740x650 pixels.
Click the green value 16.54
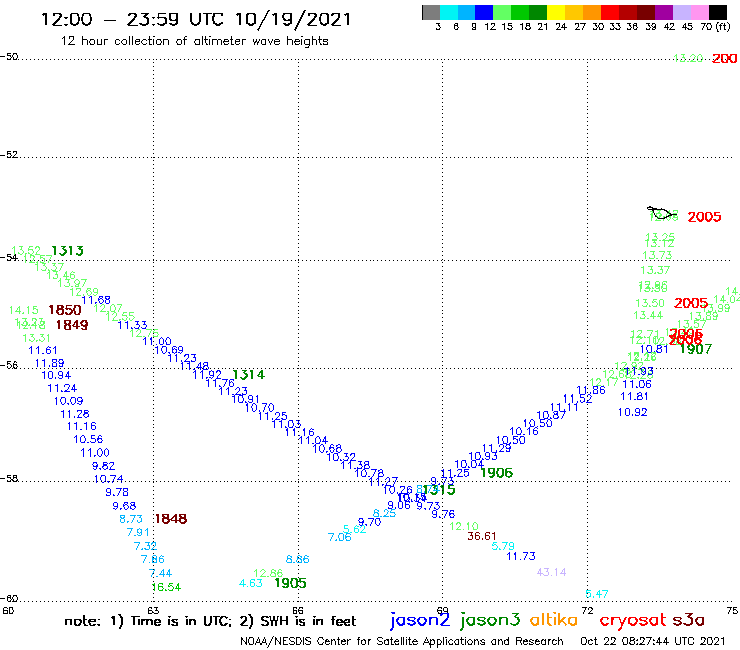166,587
